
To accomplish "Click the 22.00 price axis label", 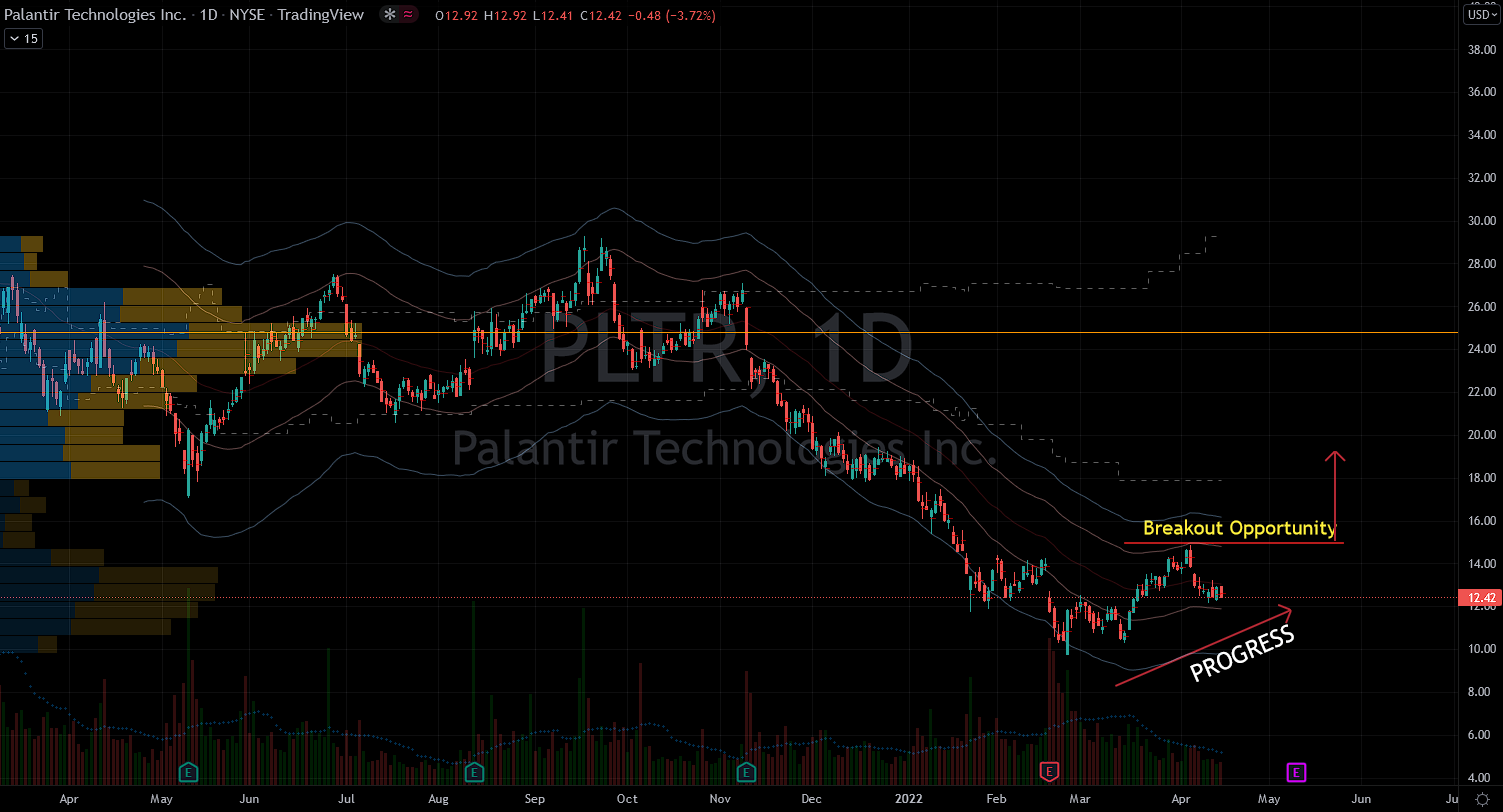I will click(1481, 392).
